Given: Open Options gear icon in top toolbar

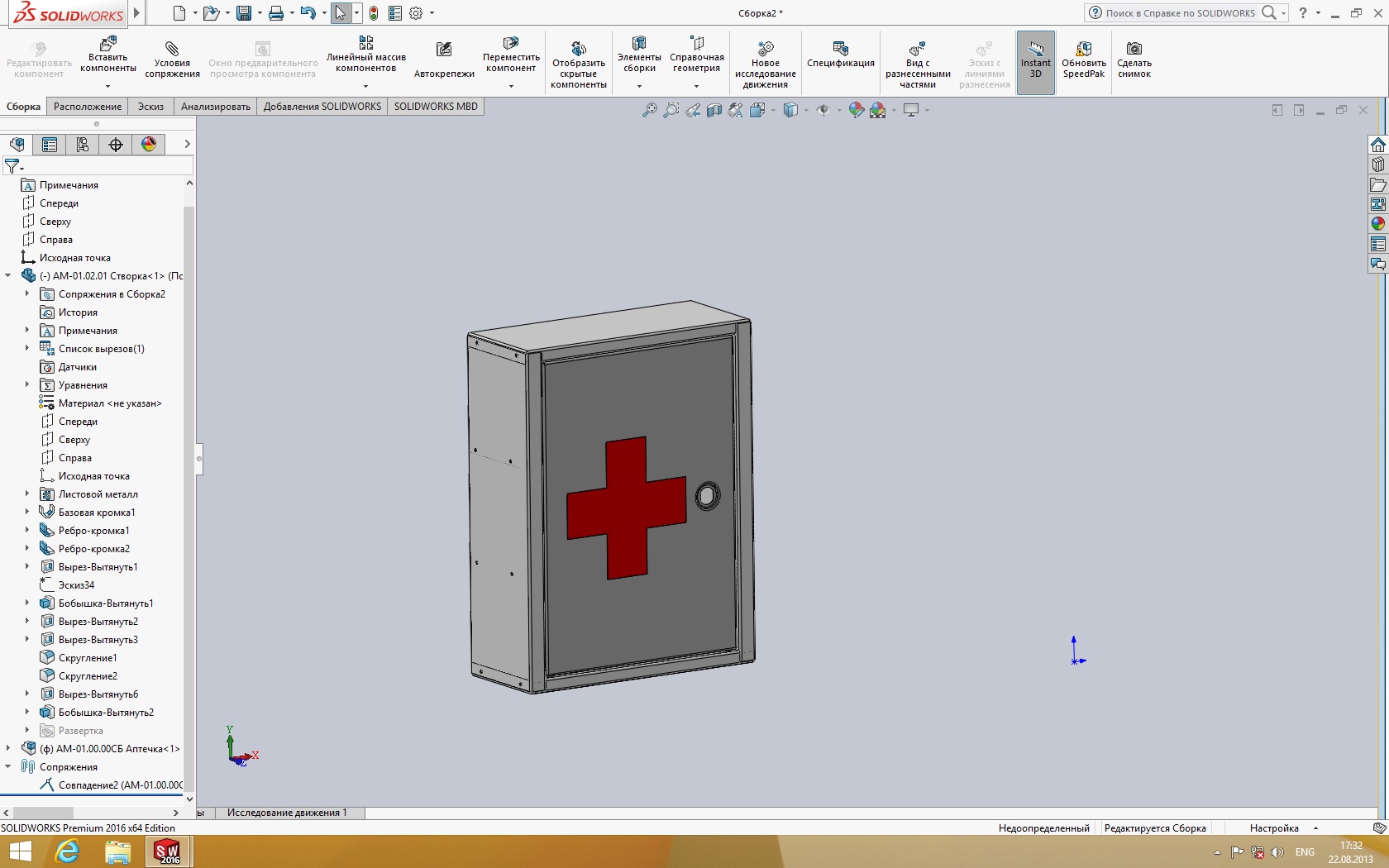Looking at the screenshot, I should pyautogui.click(x=416, y=13).
